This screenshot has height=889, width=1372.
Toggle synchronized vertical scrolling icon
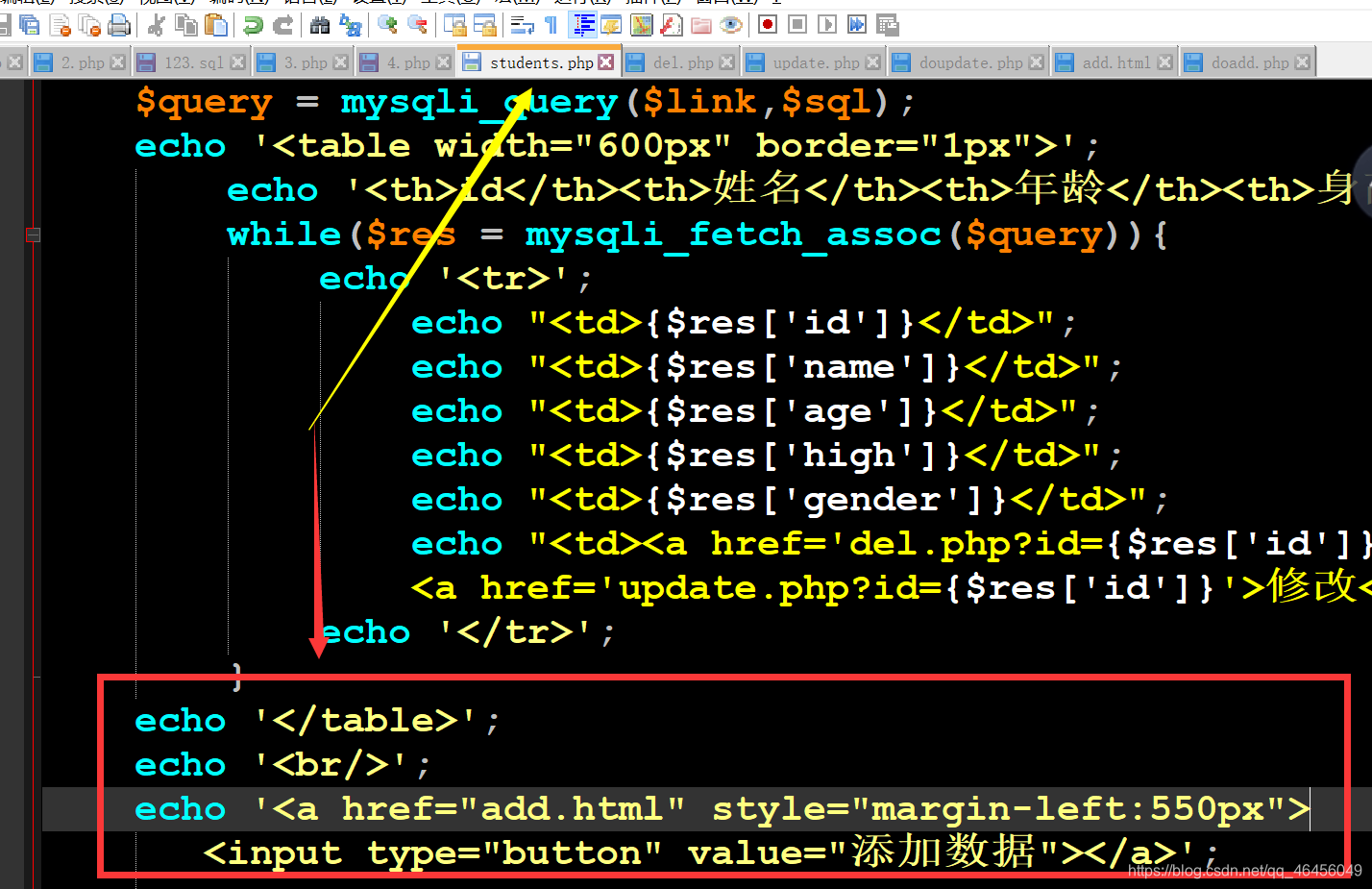tap(455, 25)
